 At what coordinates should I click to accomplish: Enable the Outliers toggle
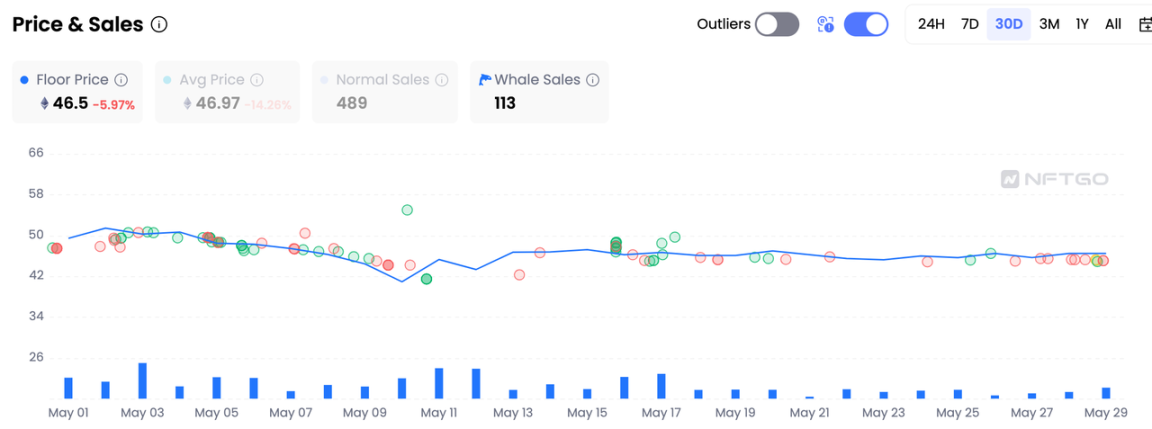[776, 24]
